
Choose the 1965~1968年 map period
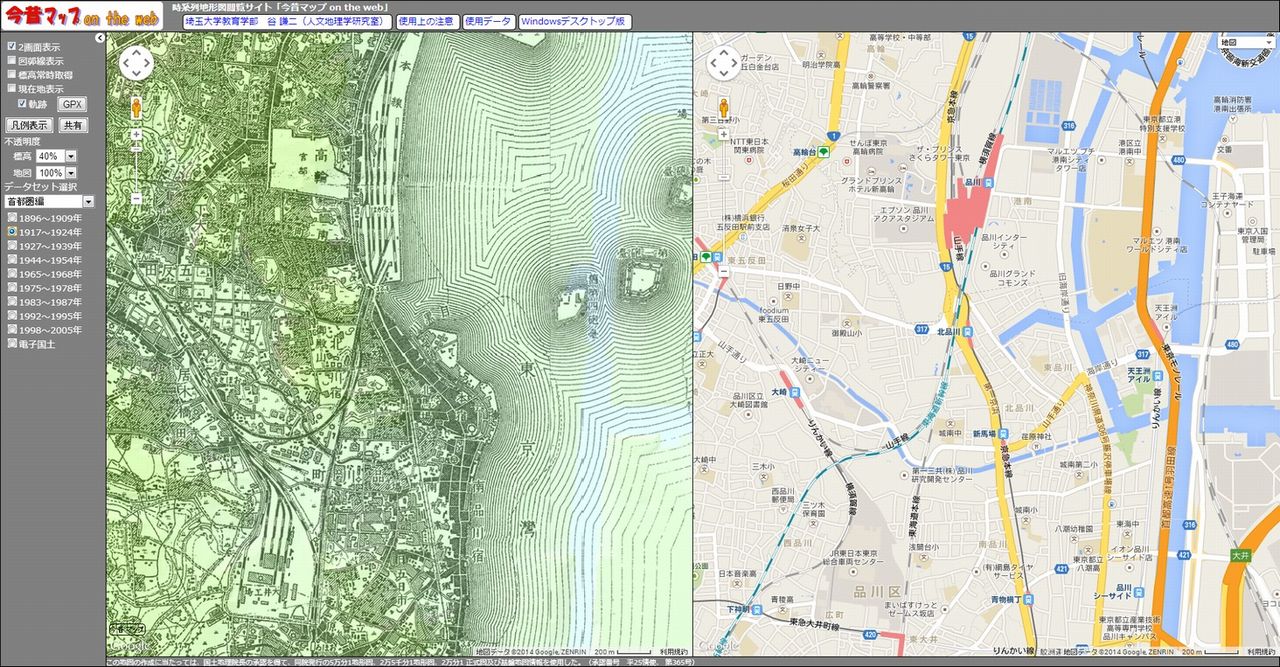[11, 274]
